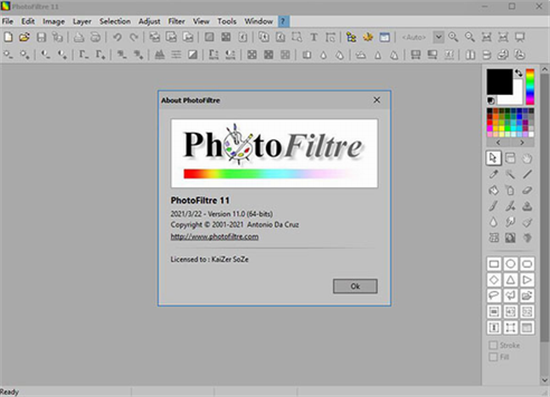Select the Pipette eyedropper tool
Viewport: 550px width, 397px height.
[x=494, y=174]
